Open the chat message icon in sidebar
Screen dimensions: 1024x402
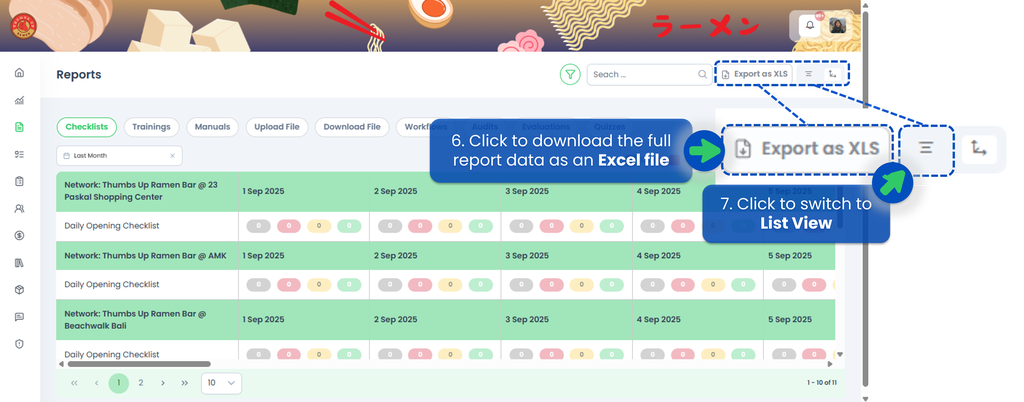pos(19,317)
